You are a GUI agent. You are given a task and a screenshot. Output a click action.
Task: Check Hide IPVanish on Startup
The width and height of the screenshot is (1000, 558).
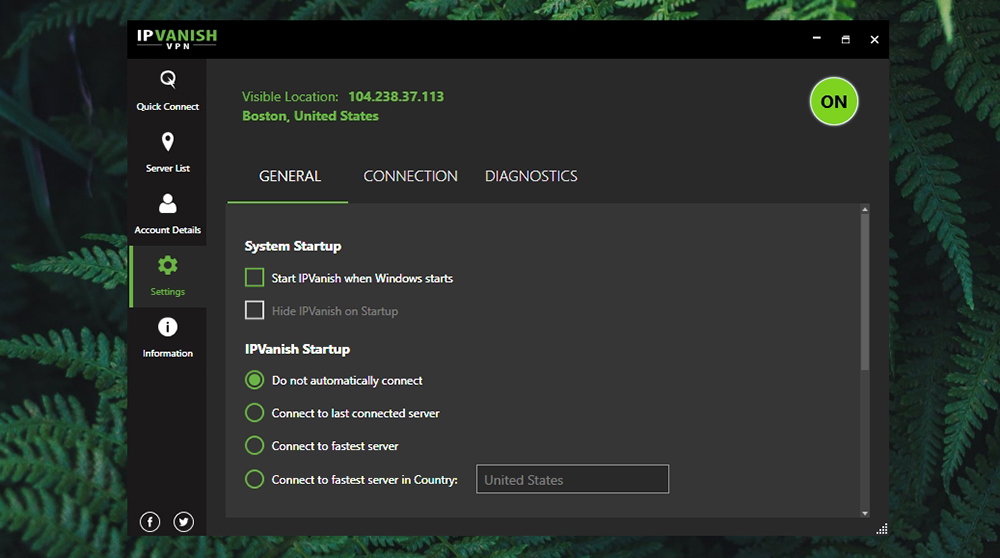pos(254,311)
